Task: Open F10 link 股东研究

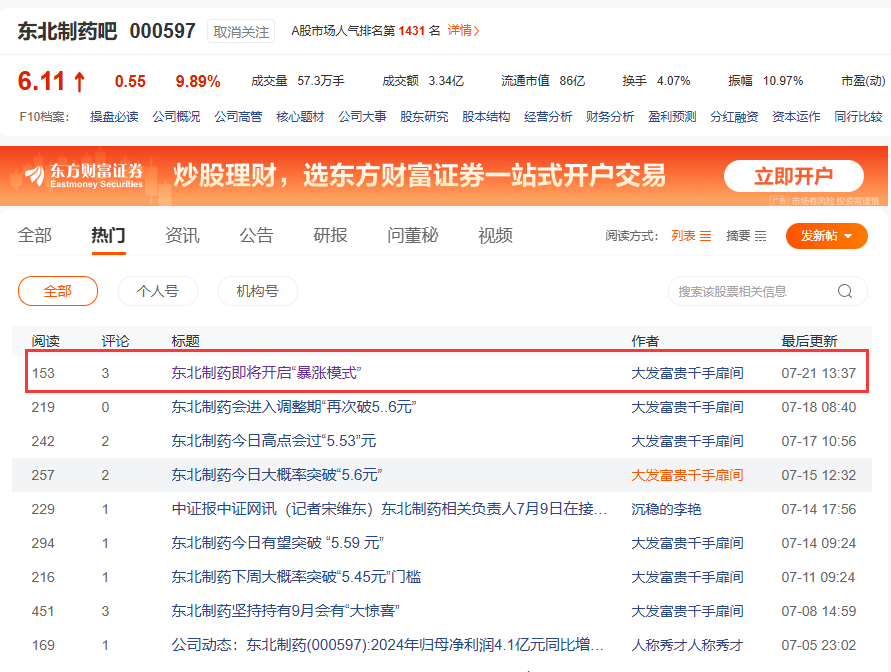Action: click(x=424, y=117)
